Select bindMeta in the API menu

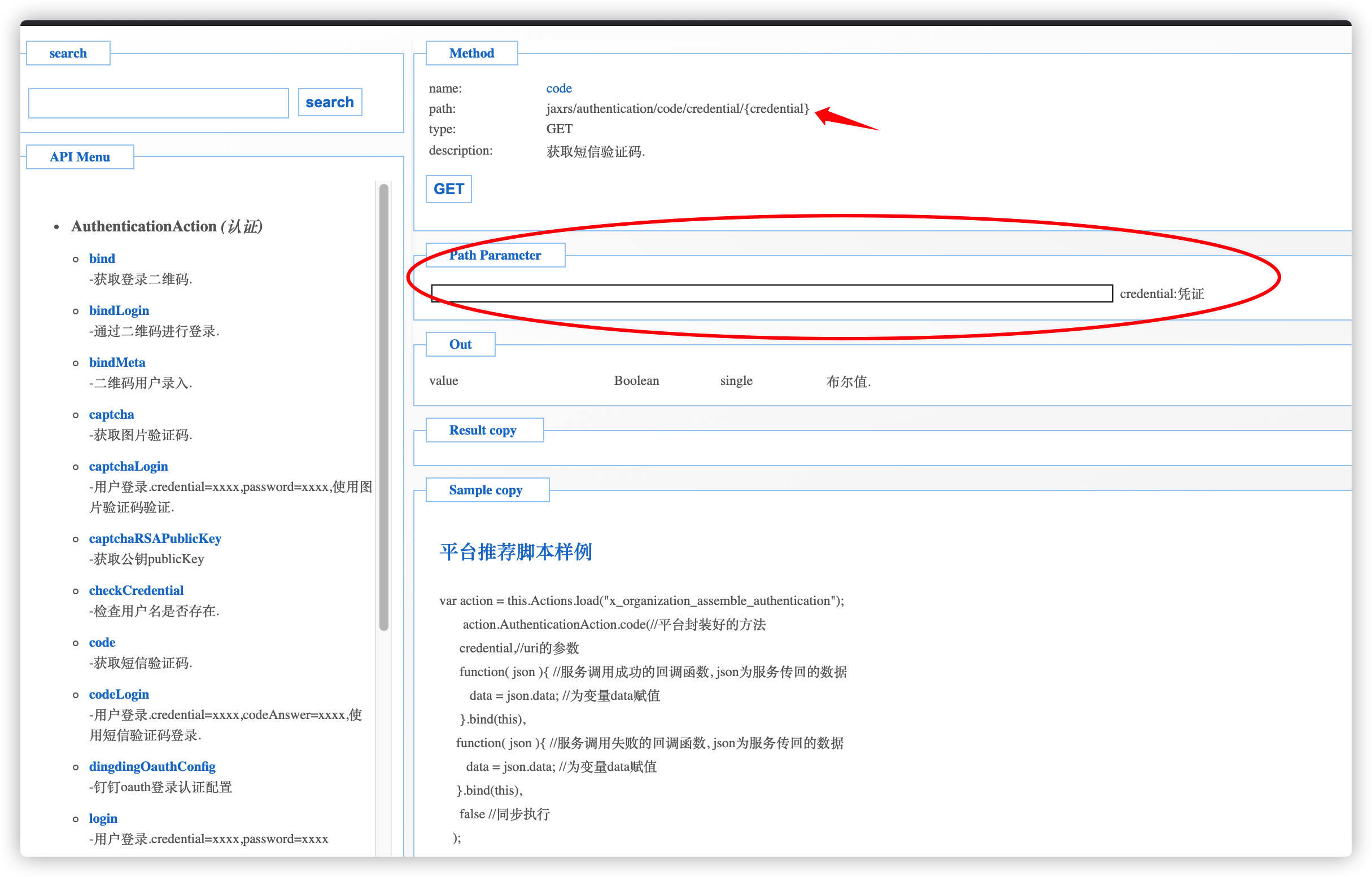[117, 362]
